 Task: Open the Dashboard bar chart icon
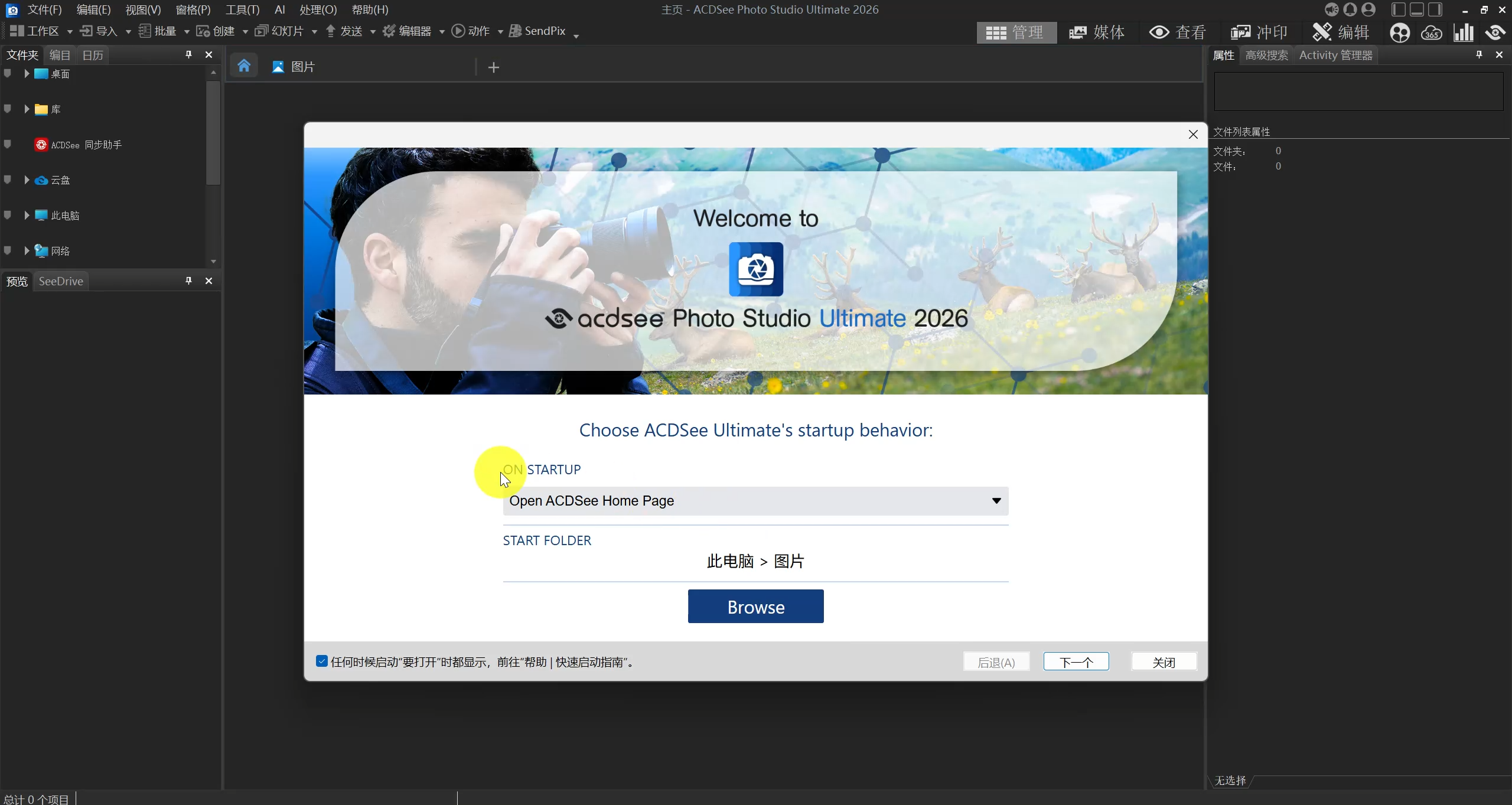point(1464,32)
